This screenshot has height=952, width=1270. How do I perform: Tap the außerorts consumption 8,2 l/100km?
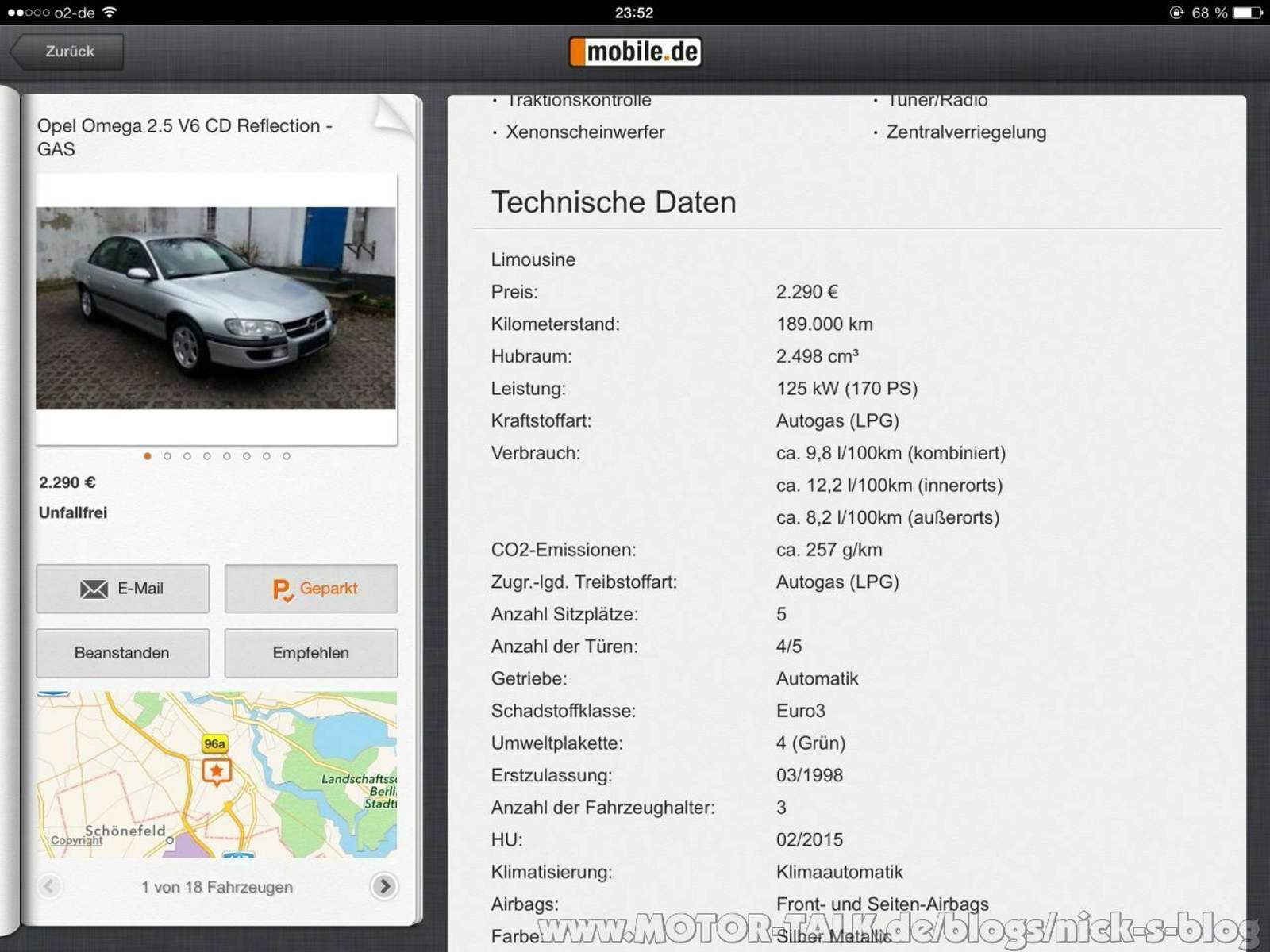pyautogui.click(x=887, y=518)
